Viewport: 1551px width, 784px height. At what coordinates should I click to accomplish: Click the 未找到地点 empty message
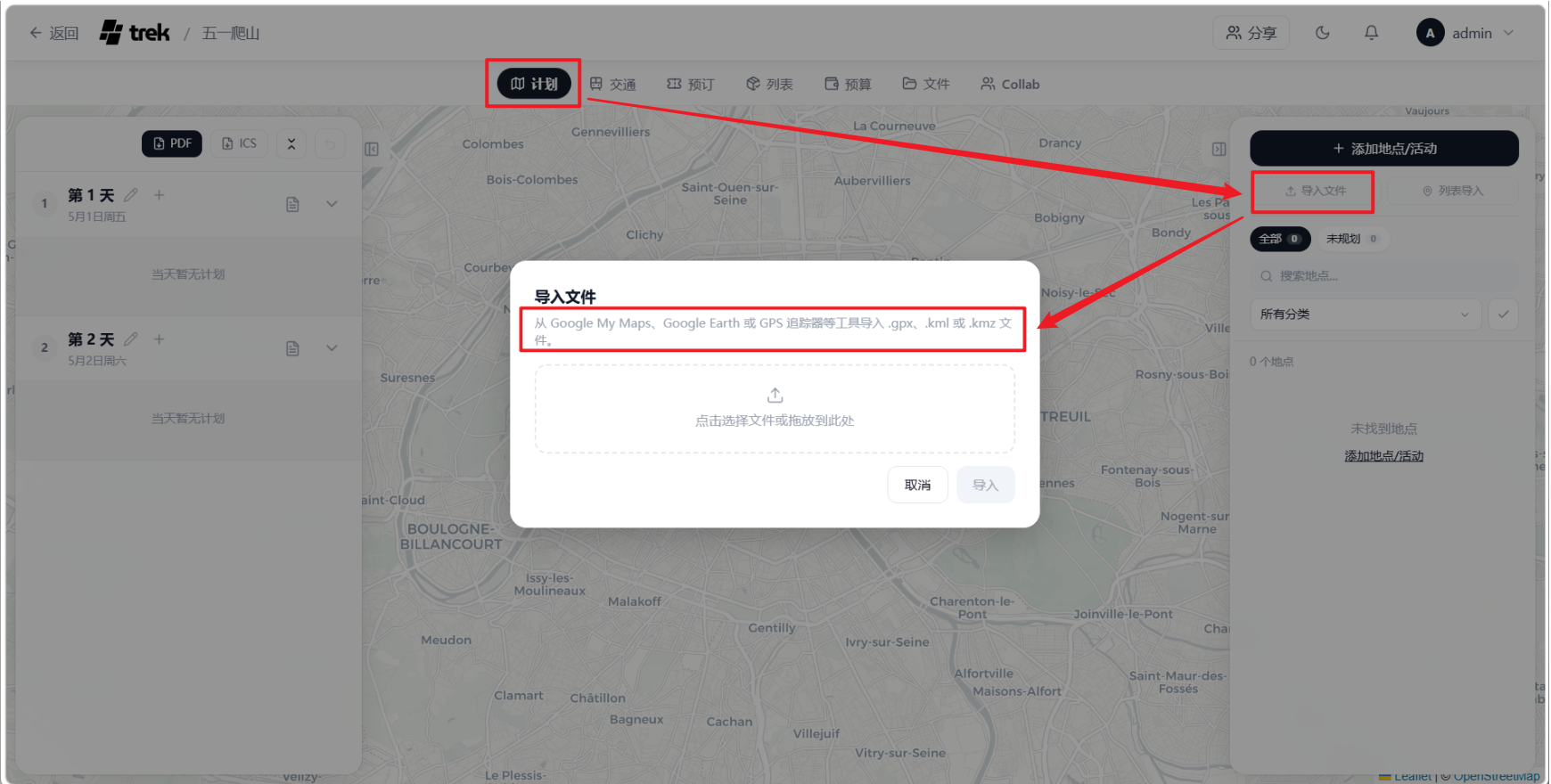[x=1384, y=429]
